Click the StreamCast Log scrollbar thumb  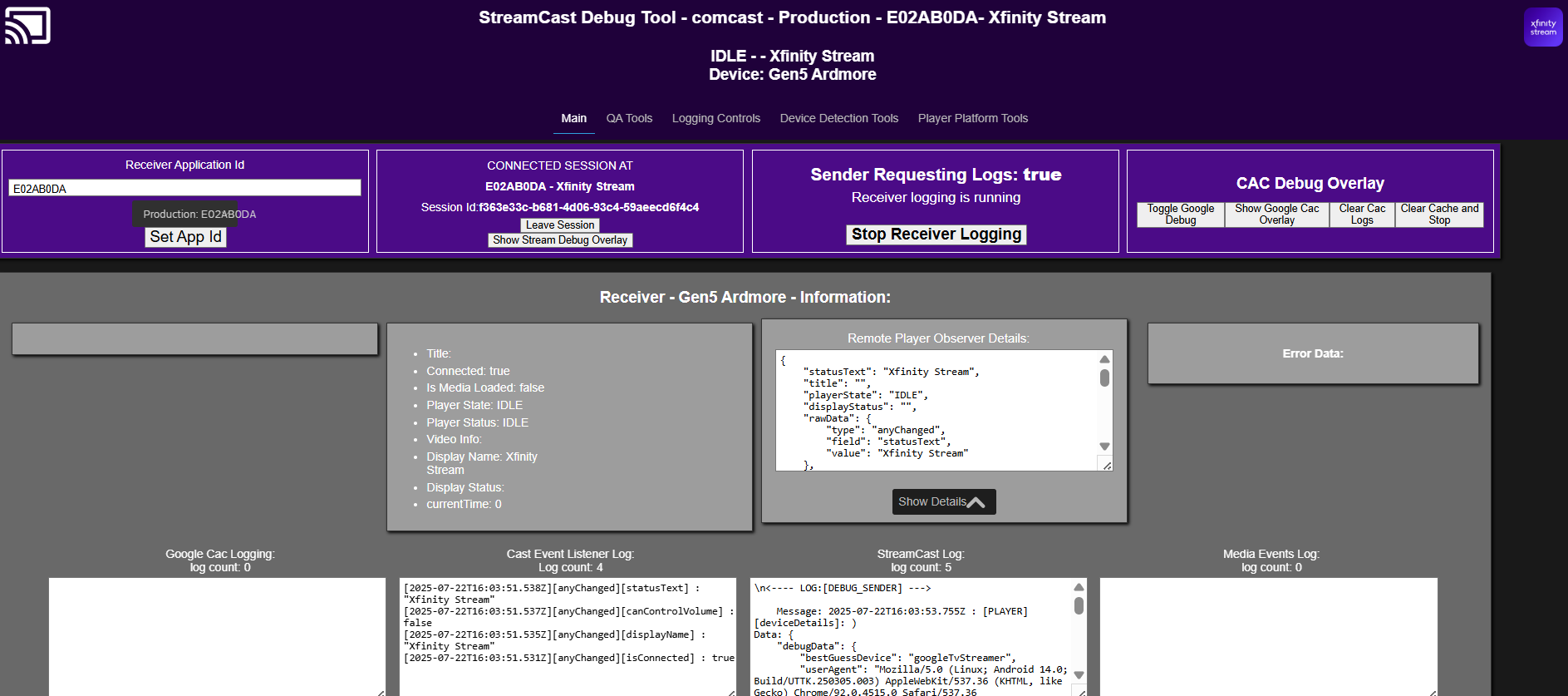tap(1079, 605)
